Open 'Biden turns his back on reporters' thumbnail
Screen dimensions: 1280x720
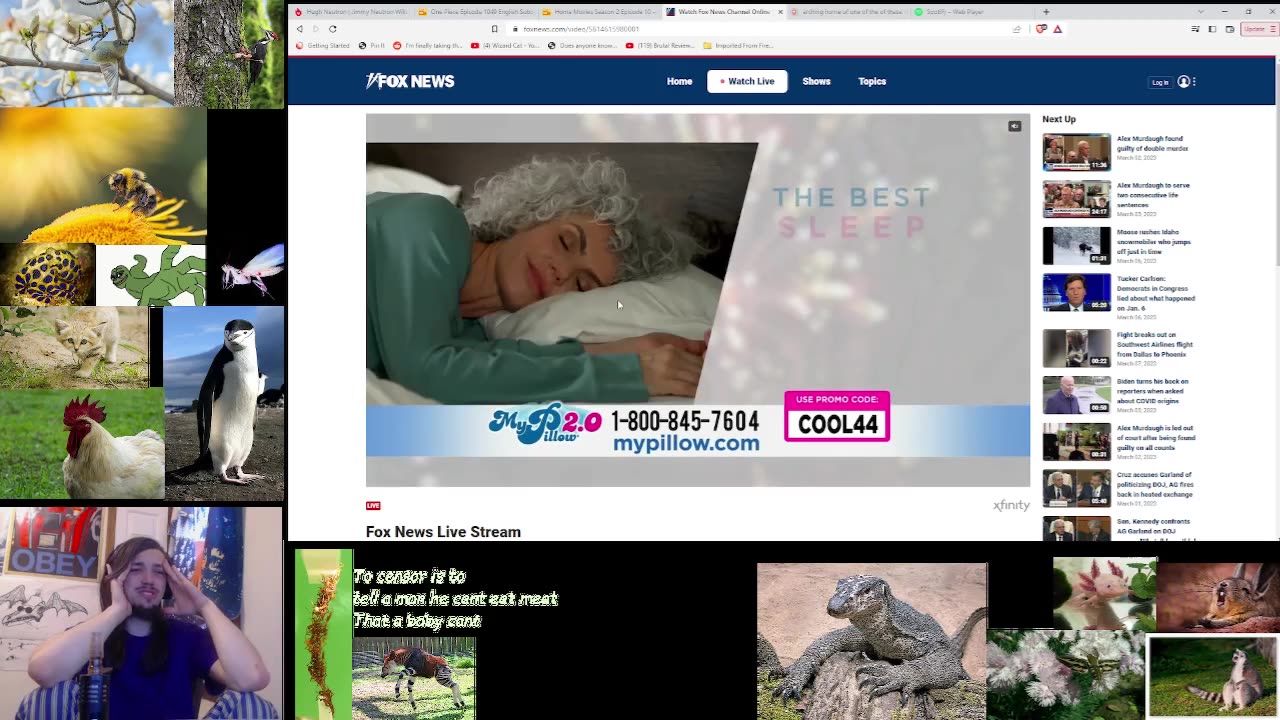click(1076, 395)
